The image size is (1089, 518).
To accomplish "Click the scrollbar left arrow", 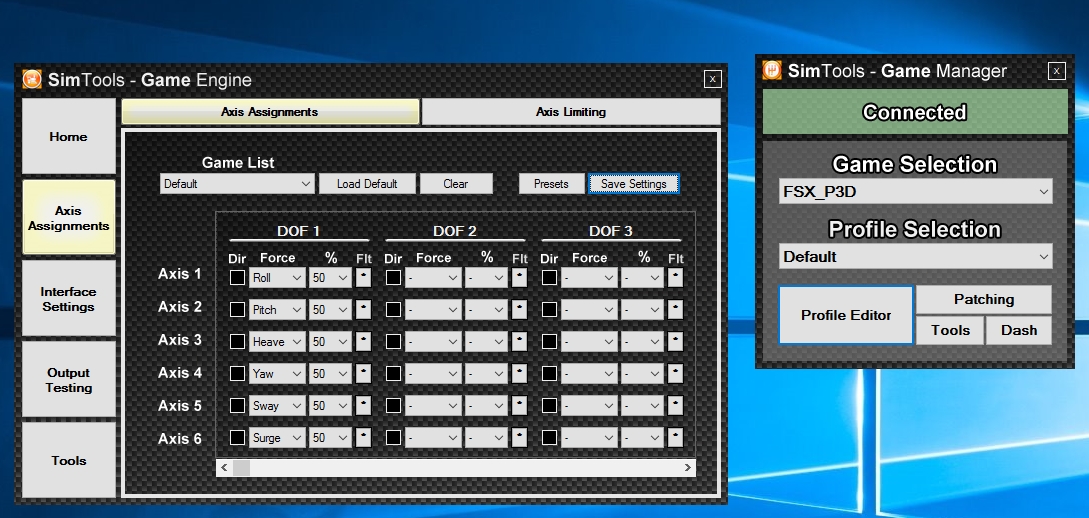I will pyautogui.click(x=224, y=468).
